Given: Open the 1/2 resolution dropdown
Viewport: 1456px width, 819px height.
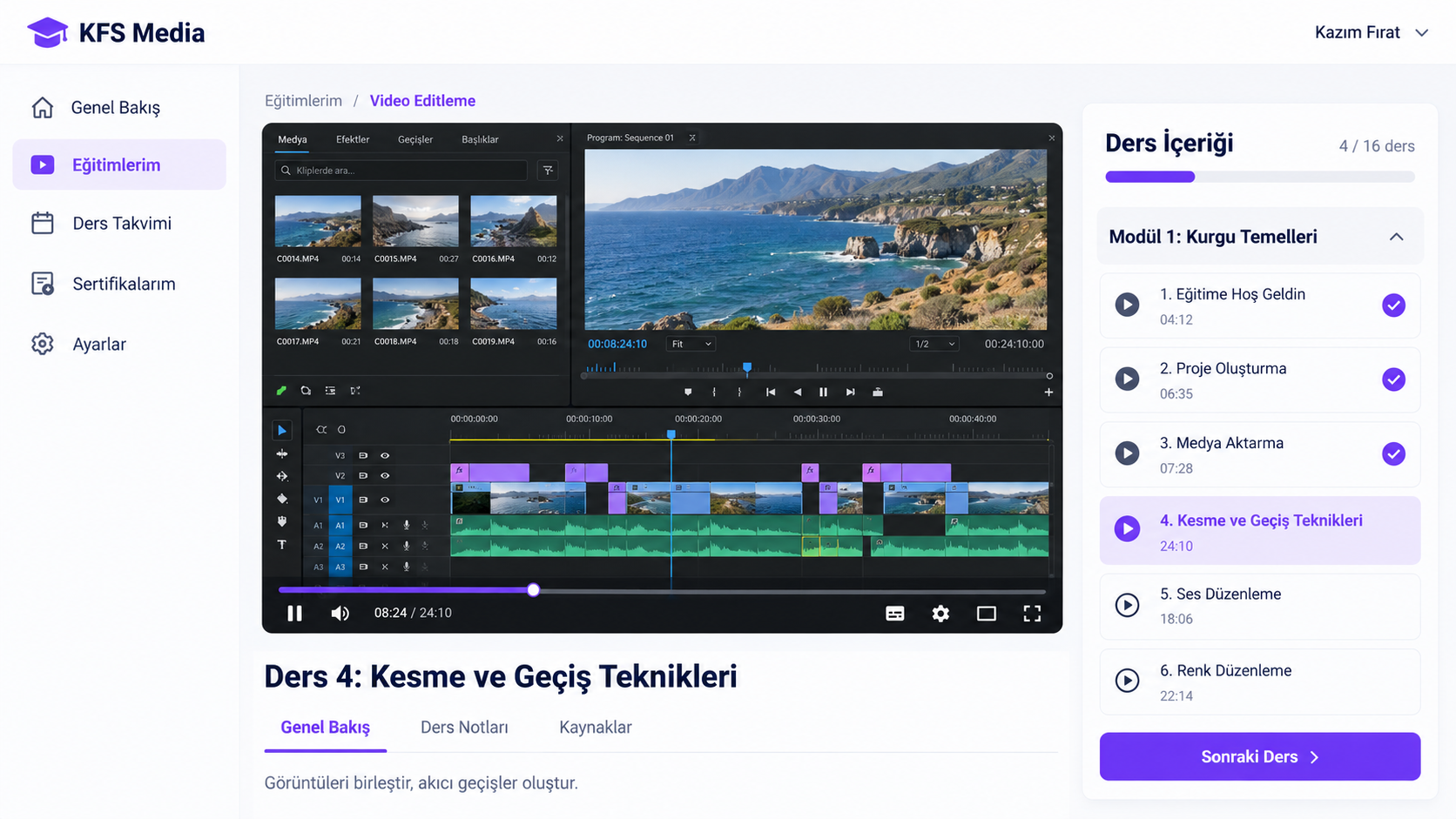Looking at the screenshot, I should click(934, 344).
